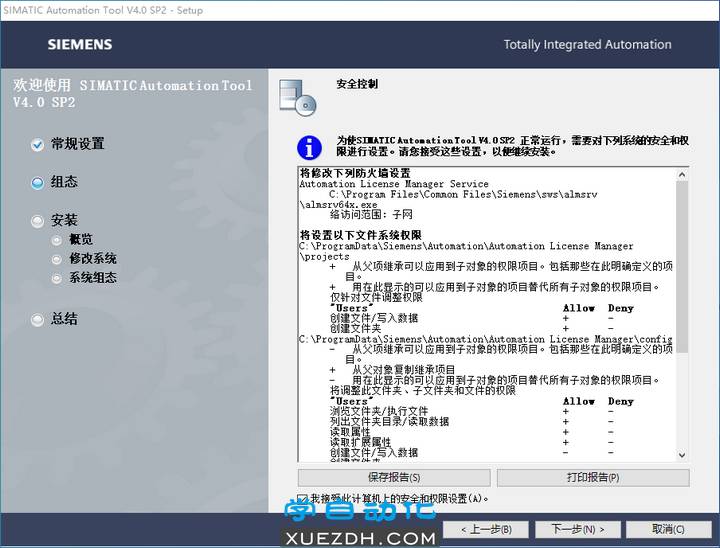720x548 pixels.
Task: Select the 组态 step in sidebar
Action: point(64,181)
